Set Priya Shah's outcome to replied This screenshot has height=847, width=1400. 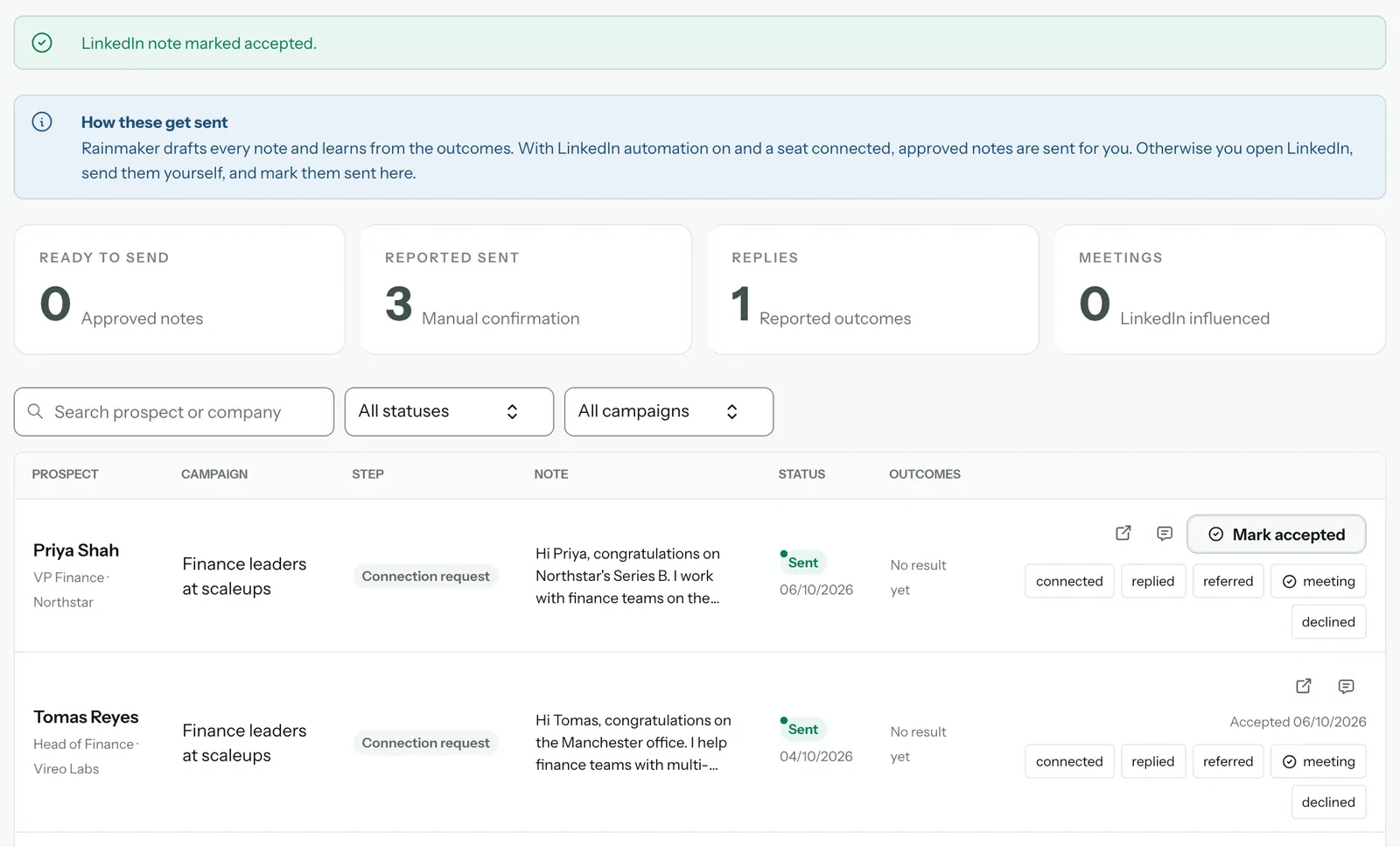1152,581
